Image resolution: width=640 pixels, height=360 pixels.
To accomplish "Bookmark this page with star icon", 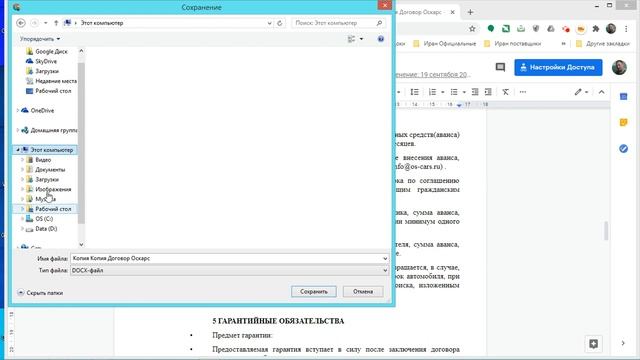I will pos(472,29).
